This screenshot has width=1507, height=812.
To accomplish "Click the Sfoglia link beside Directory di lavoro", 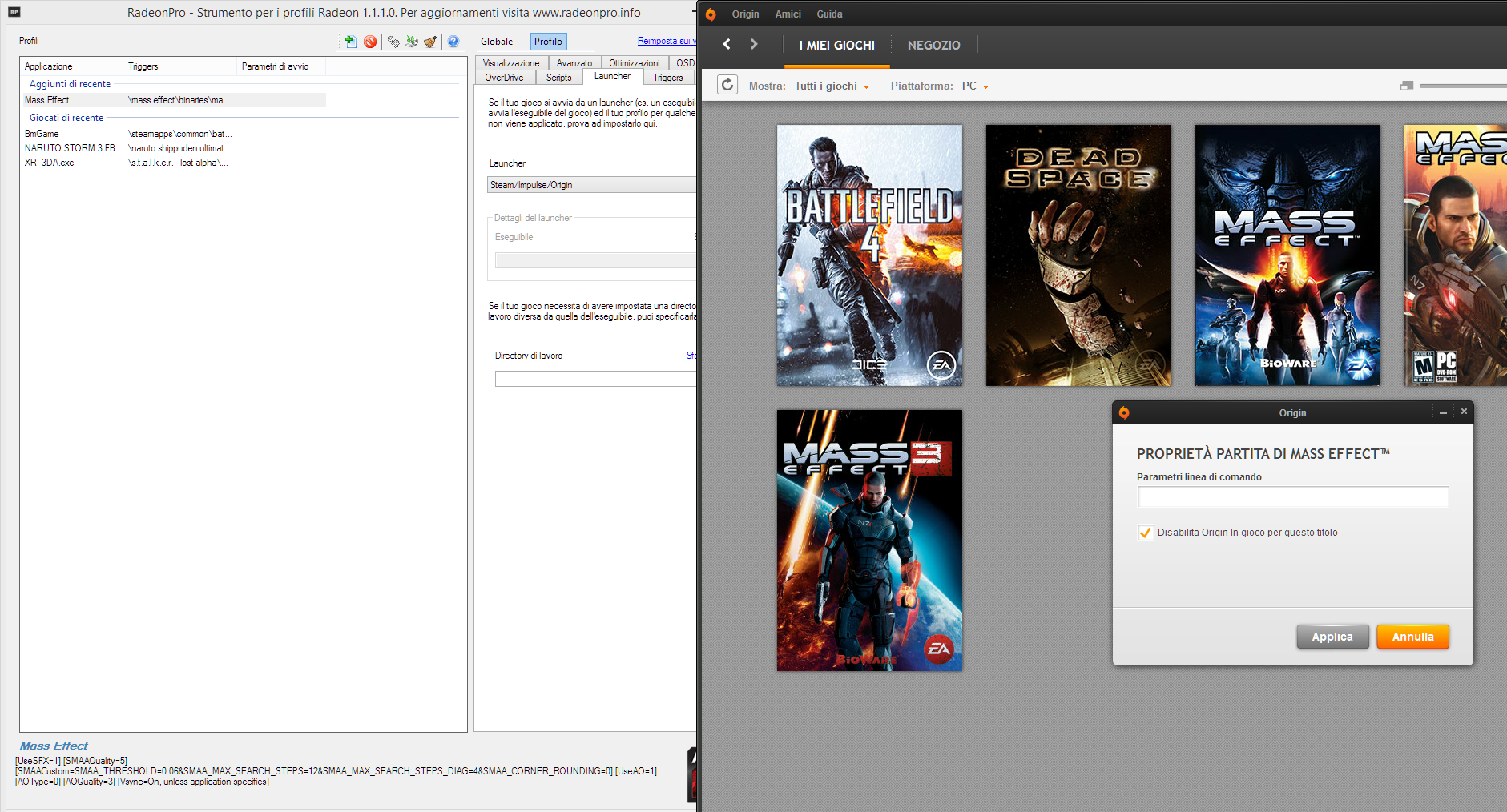I will (x=691, y=356).
